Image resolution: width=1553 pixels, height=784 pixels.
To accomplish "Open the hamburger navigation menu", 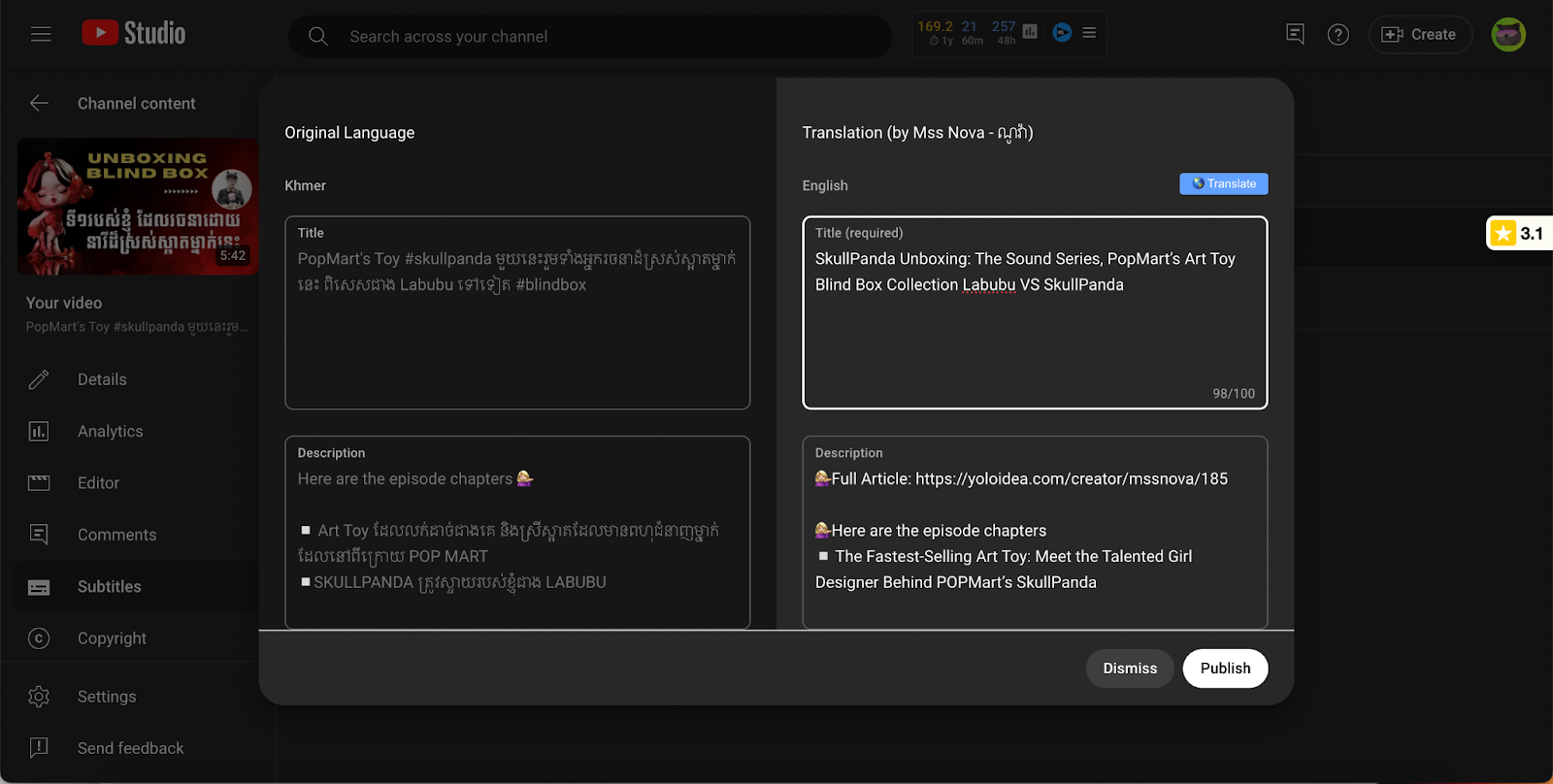I will tap(41, 34).
